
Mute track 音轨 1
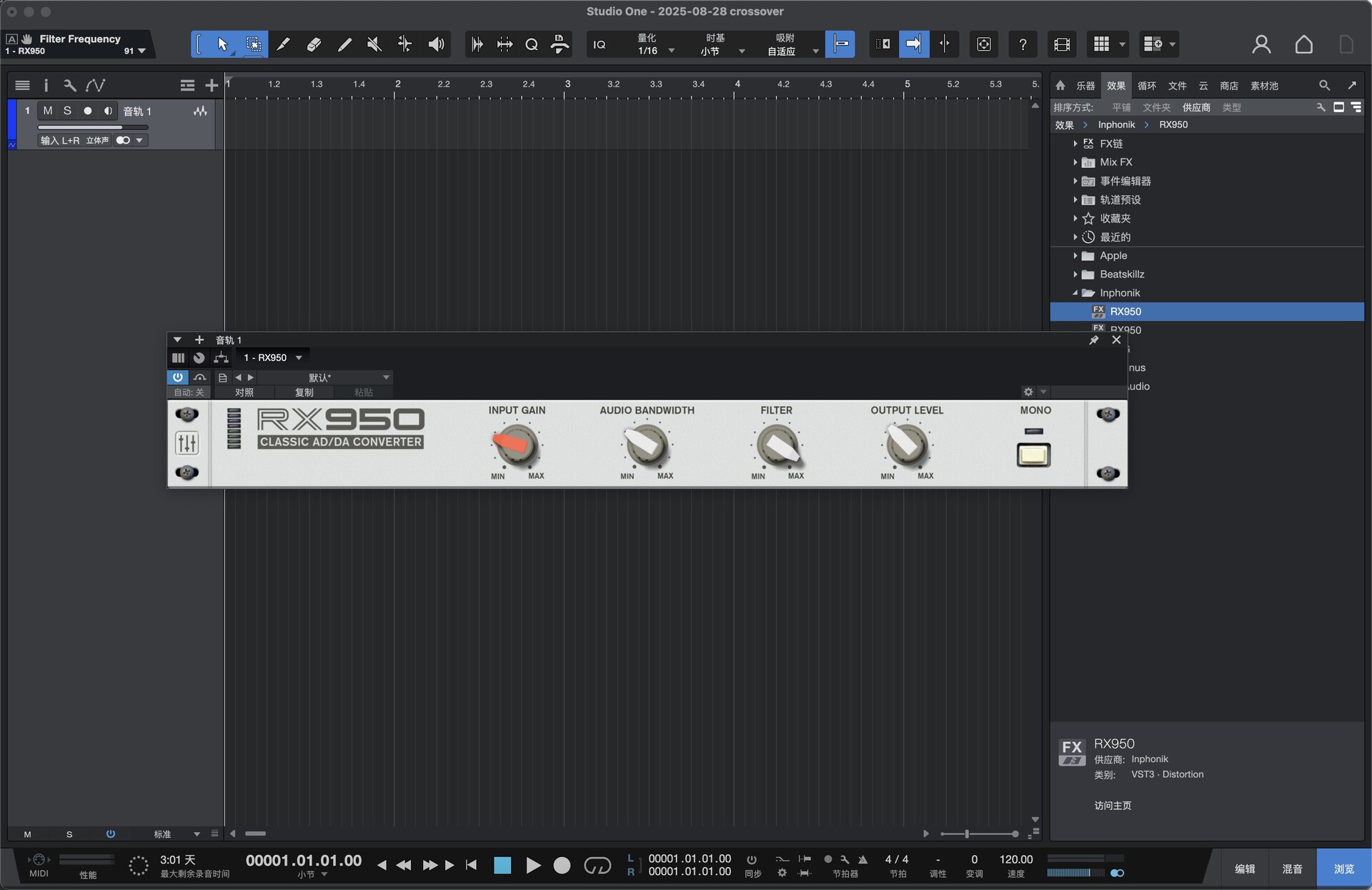pyautogui.click(x=48, y=111)
